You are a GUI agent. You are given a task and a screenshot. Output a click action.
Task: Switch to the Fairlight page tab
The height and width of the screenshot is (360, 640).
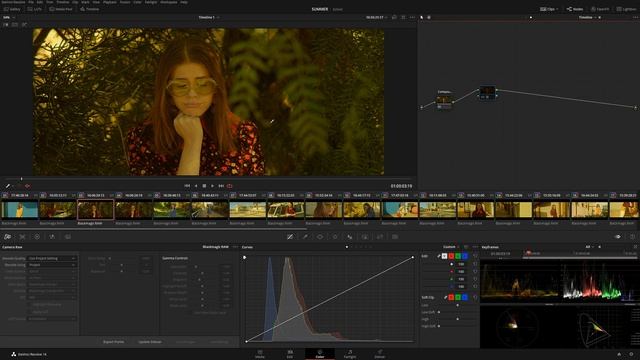[x=350, y=354]
